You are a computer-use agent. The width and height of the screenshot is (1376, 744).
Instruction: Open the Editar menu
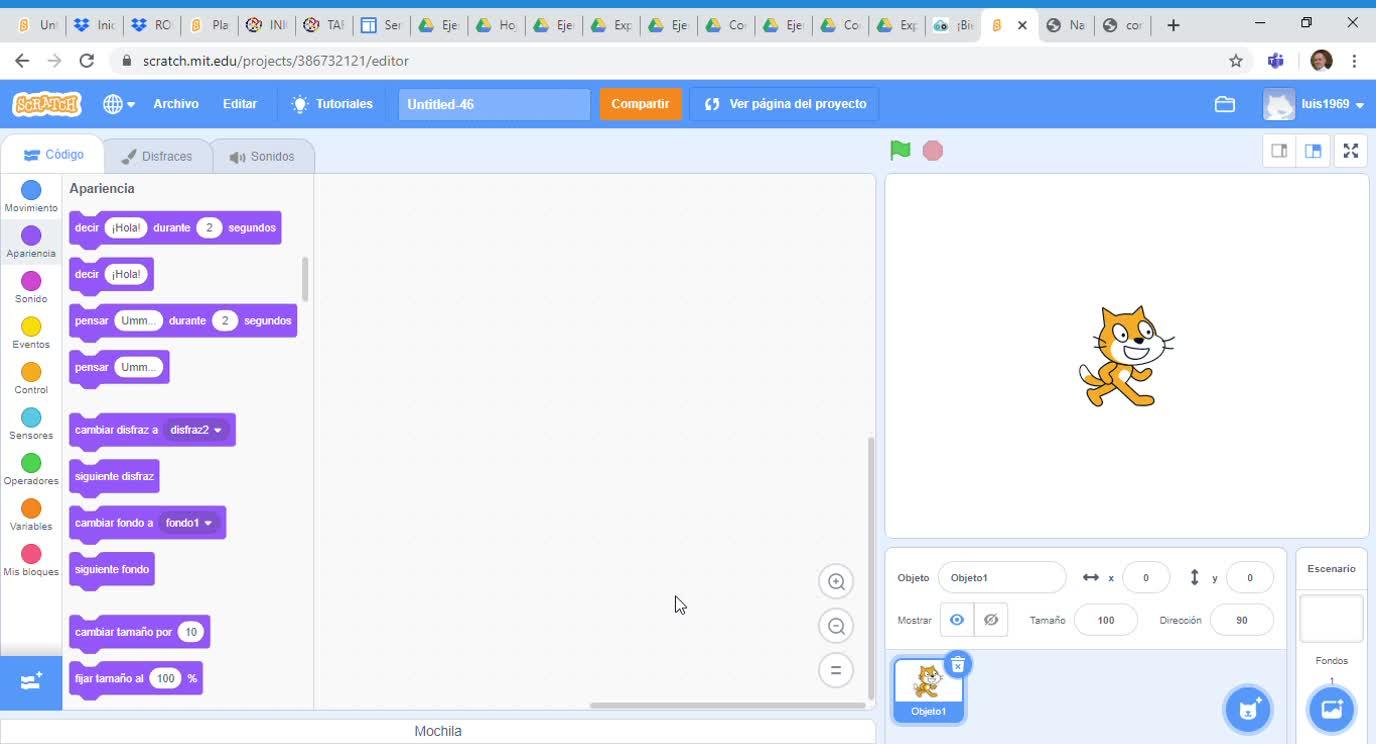240,104
